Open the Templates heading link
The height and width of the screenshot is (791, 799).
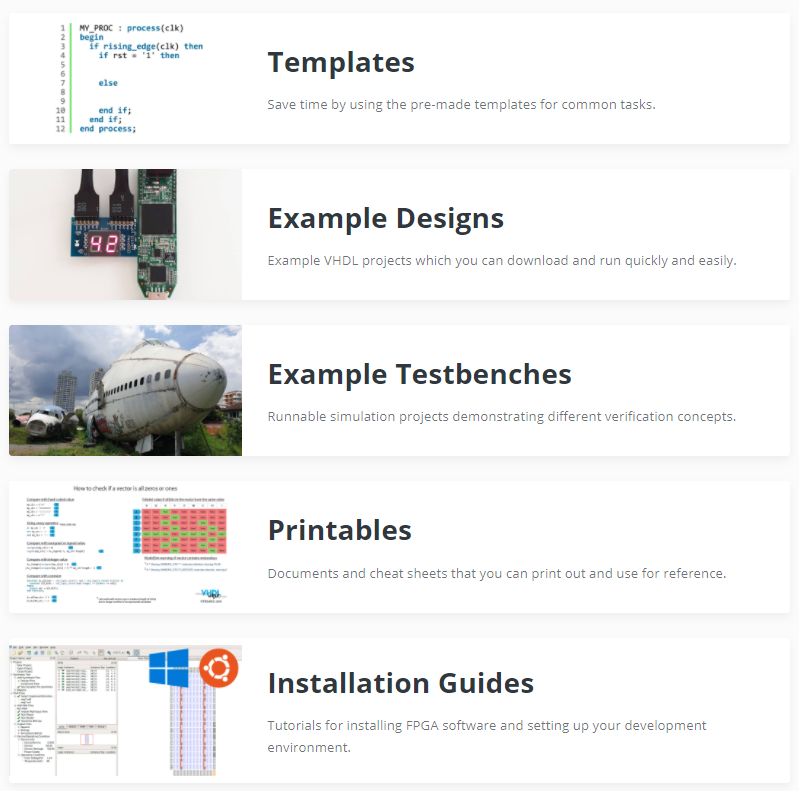pyautogui.click(x=341, y=62)
